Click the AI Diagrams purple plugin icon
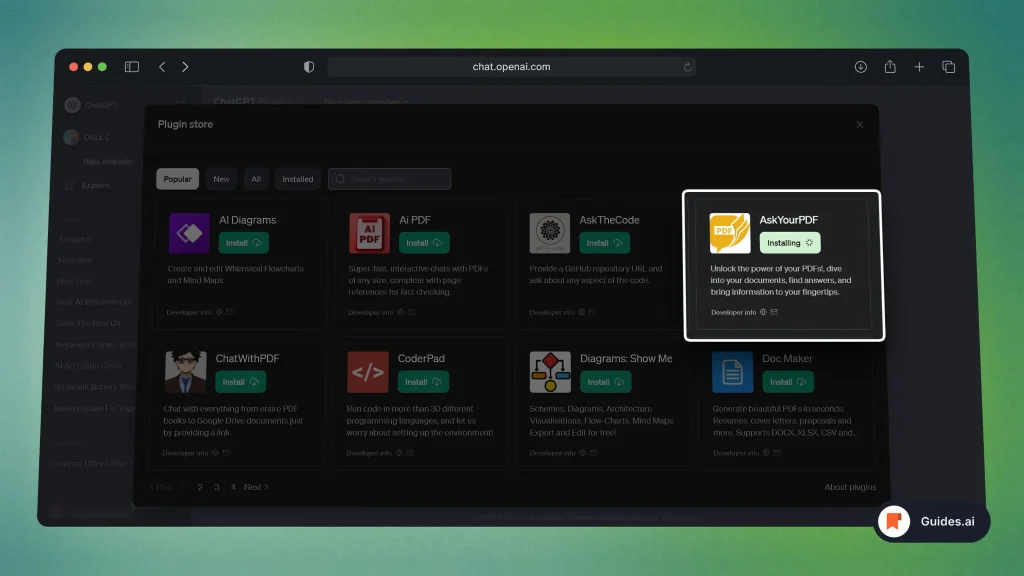This screenshot has height=576, width=1024. point(189,233)
